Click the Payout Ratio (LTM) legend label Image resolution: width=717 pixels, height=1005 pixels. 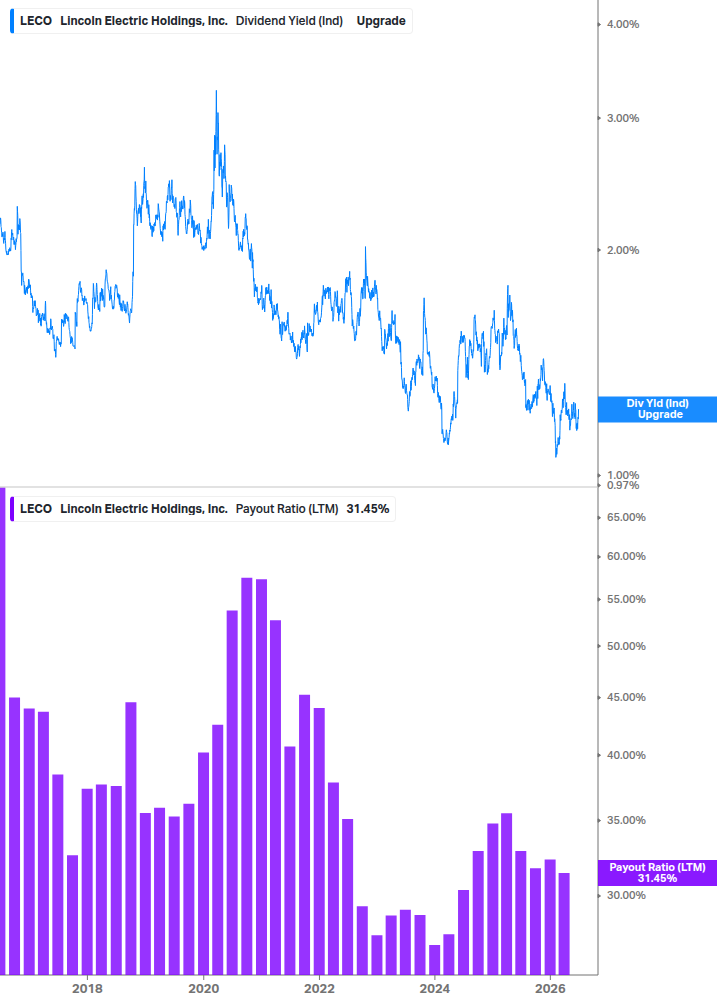pos(287,509)
